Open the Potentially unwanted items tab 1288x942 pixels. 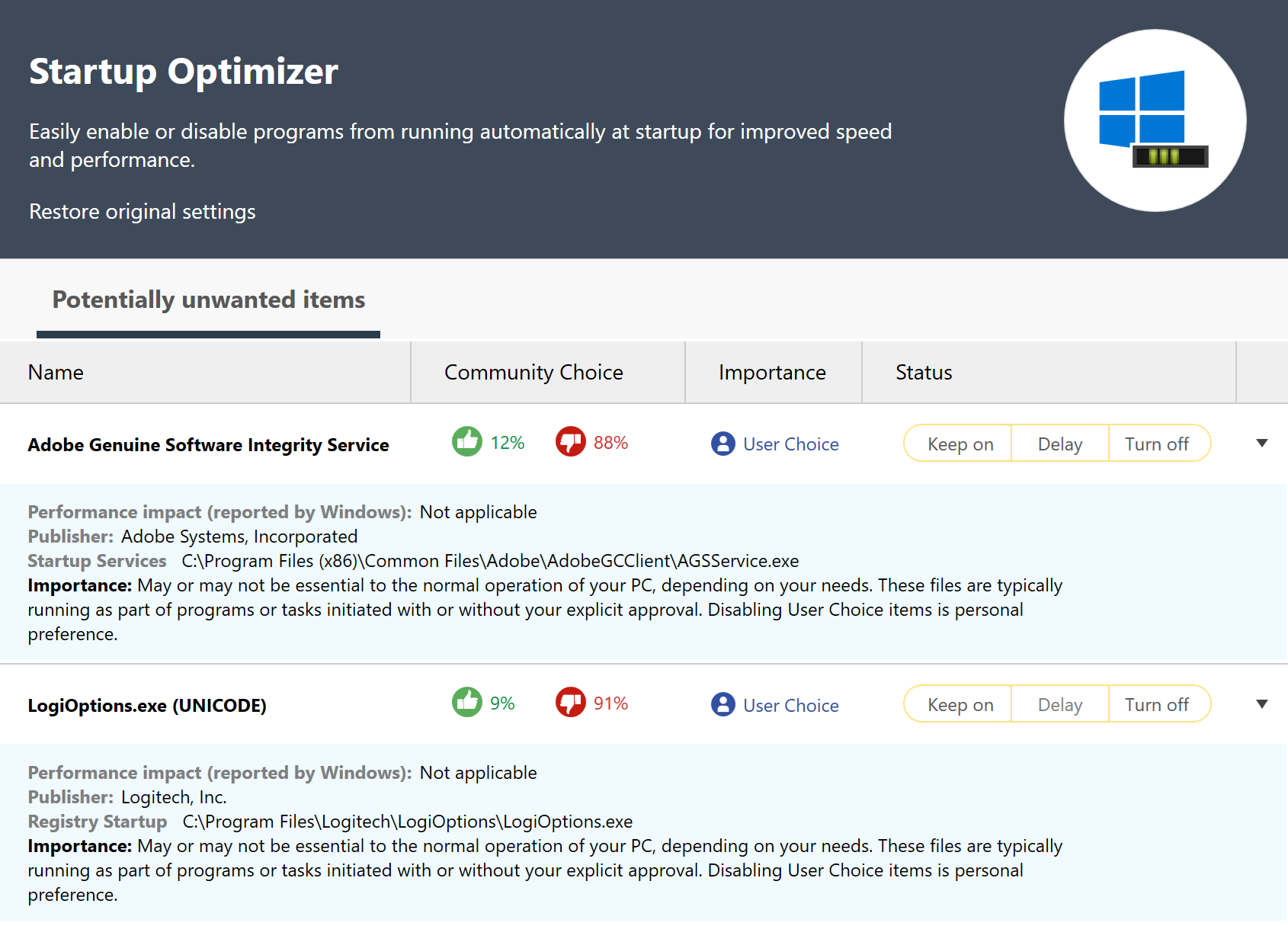209,300
